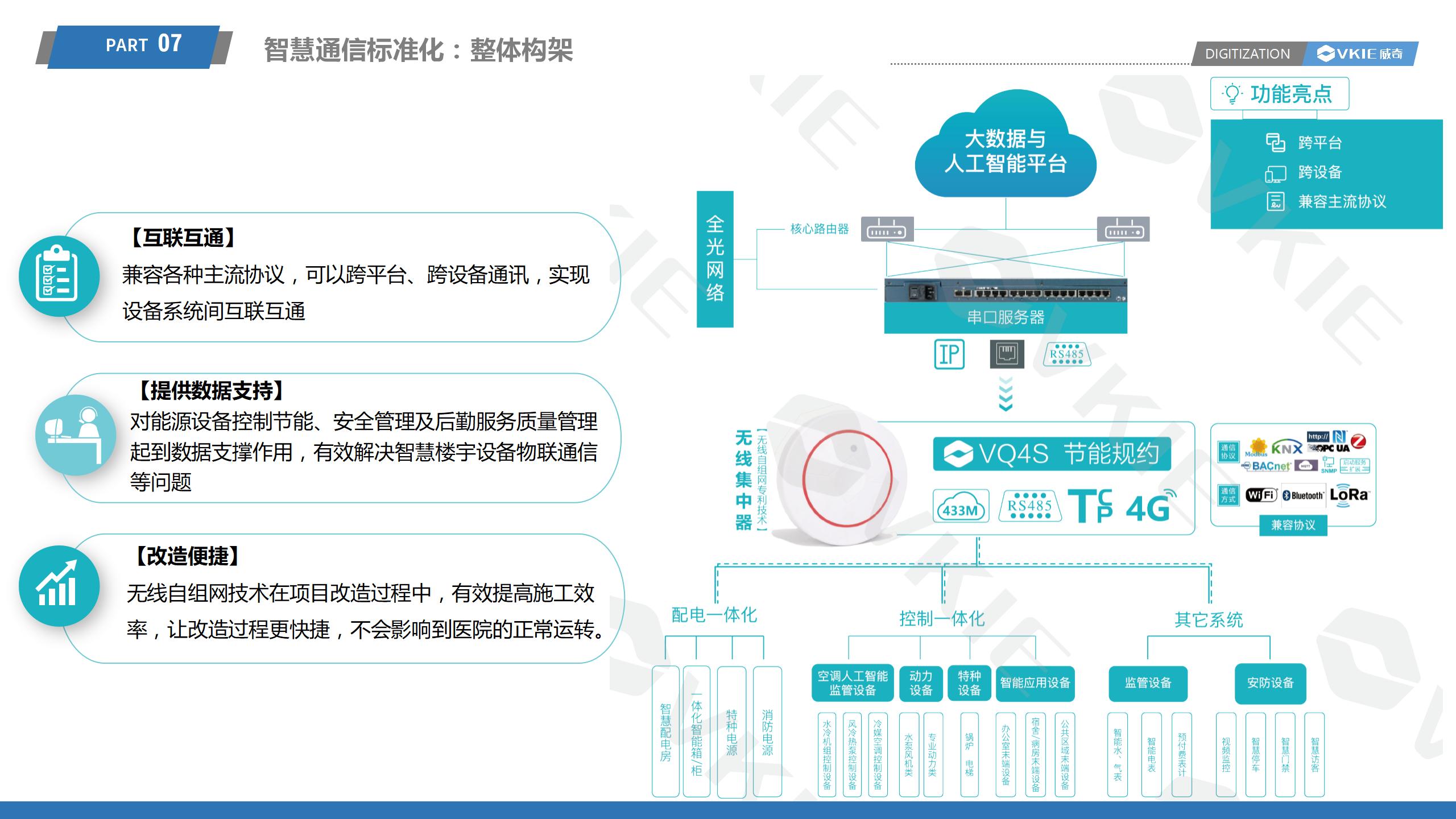The image size is (1456, 819).
Task: Click the DIGITIZATION label tab
Action: (x=1247, y=54)
